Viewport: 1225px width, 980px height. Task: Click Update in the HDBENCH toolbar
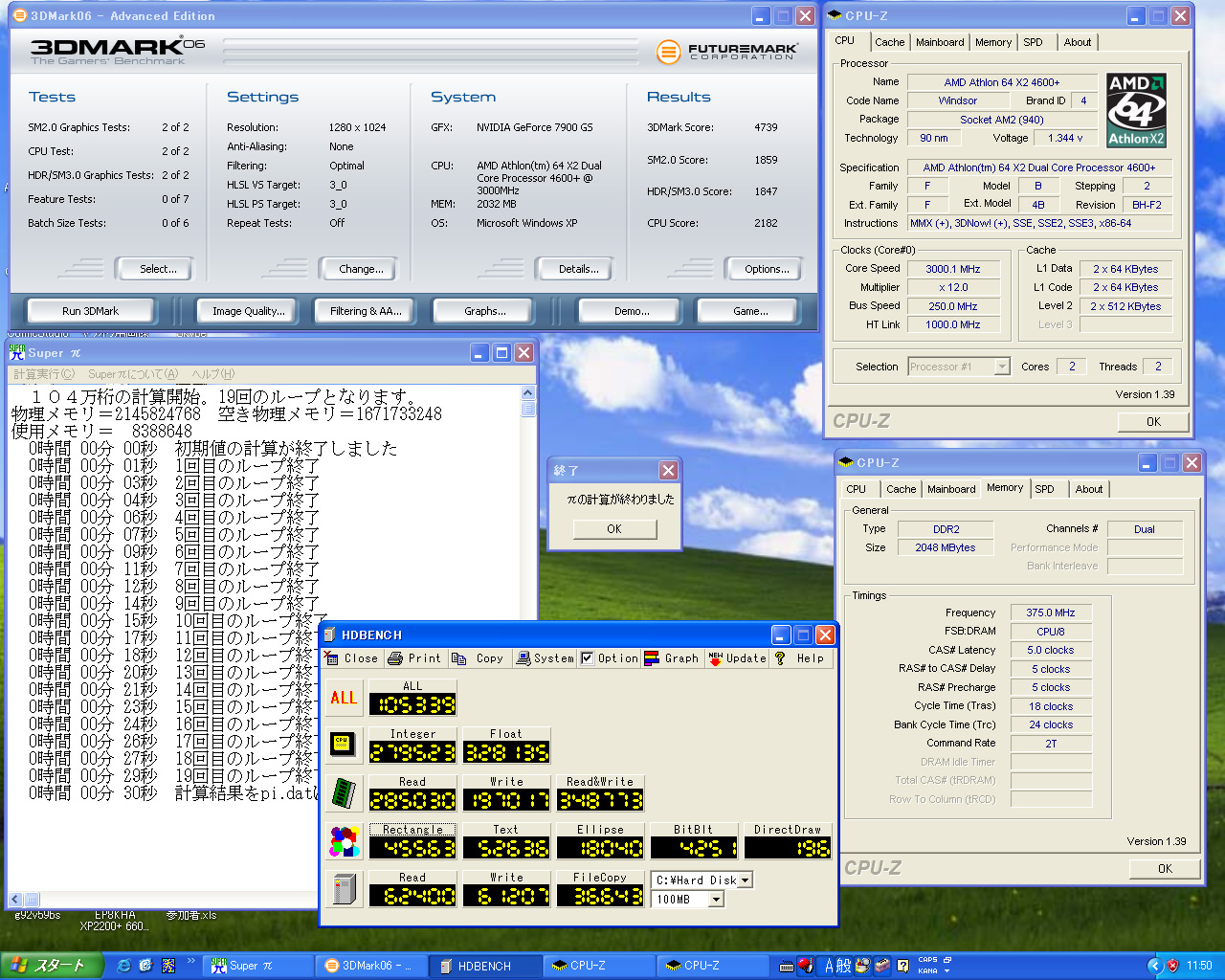tap(737, 658)
